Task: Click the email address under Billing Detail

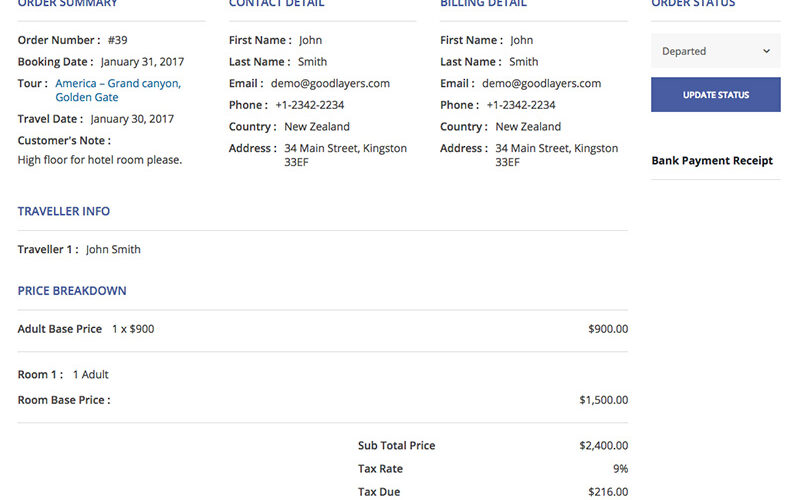Action: (541, 84)
